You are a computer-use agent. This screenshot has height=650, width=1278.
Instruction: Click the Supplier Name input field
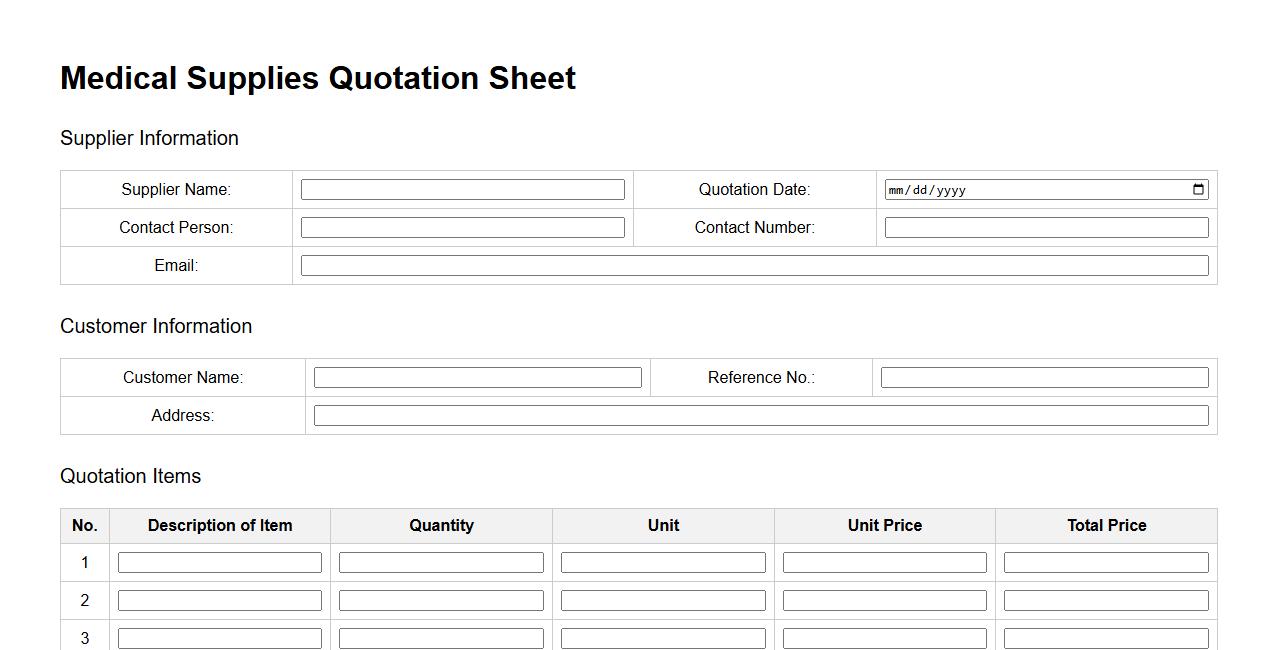pyautogui.click(x=462, y=190)
